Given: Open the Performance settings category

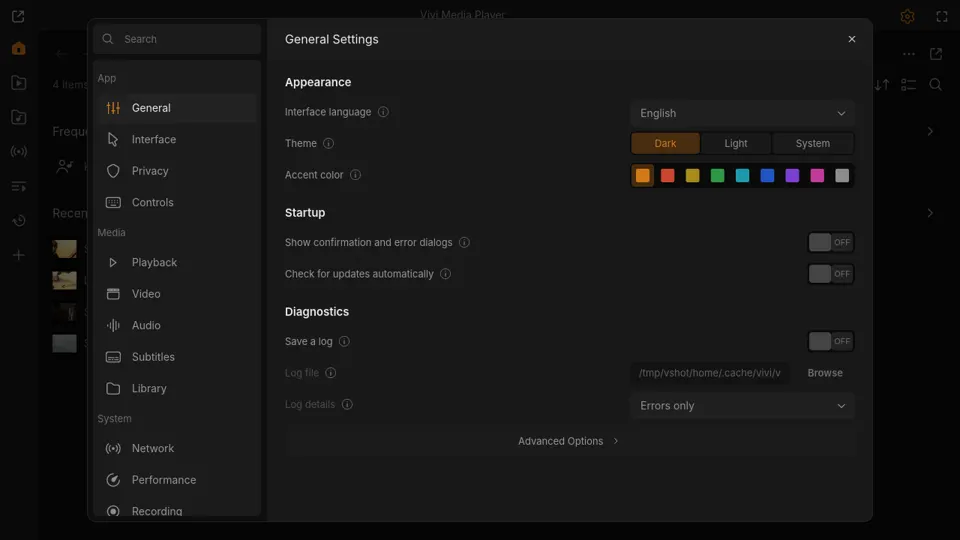Looking at the screenshot, I should click(176, 480).
